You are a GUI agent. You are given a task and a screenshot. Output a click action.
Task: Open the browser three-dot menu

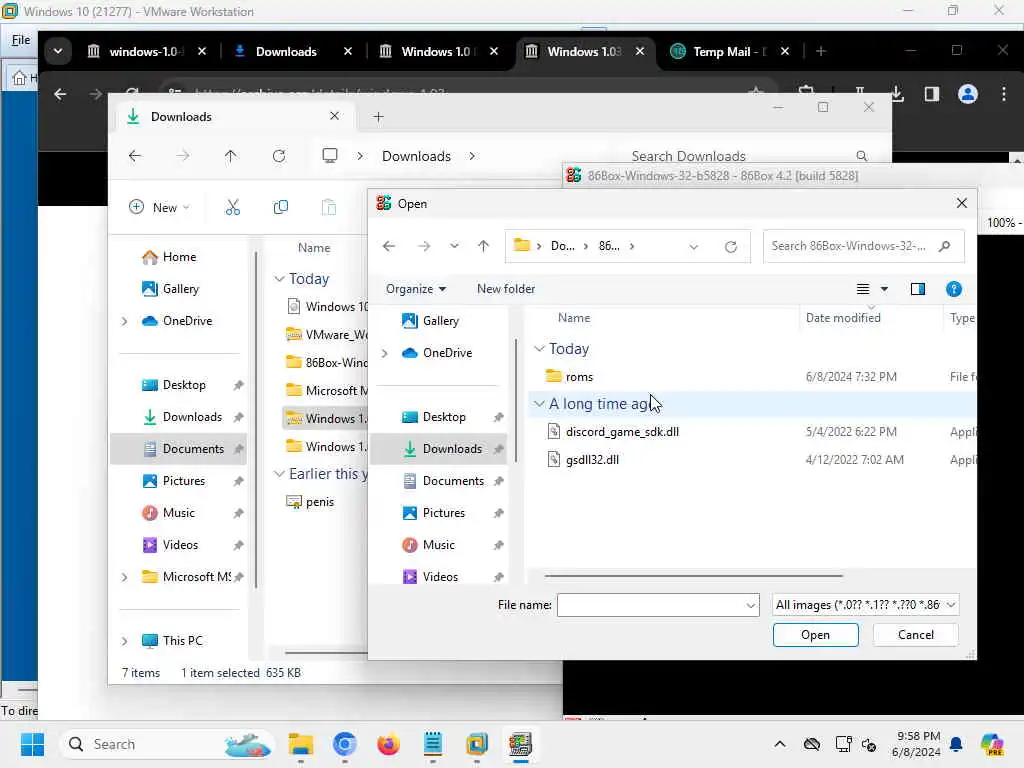[x=1004, y=94]
